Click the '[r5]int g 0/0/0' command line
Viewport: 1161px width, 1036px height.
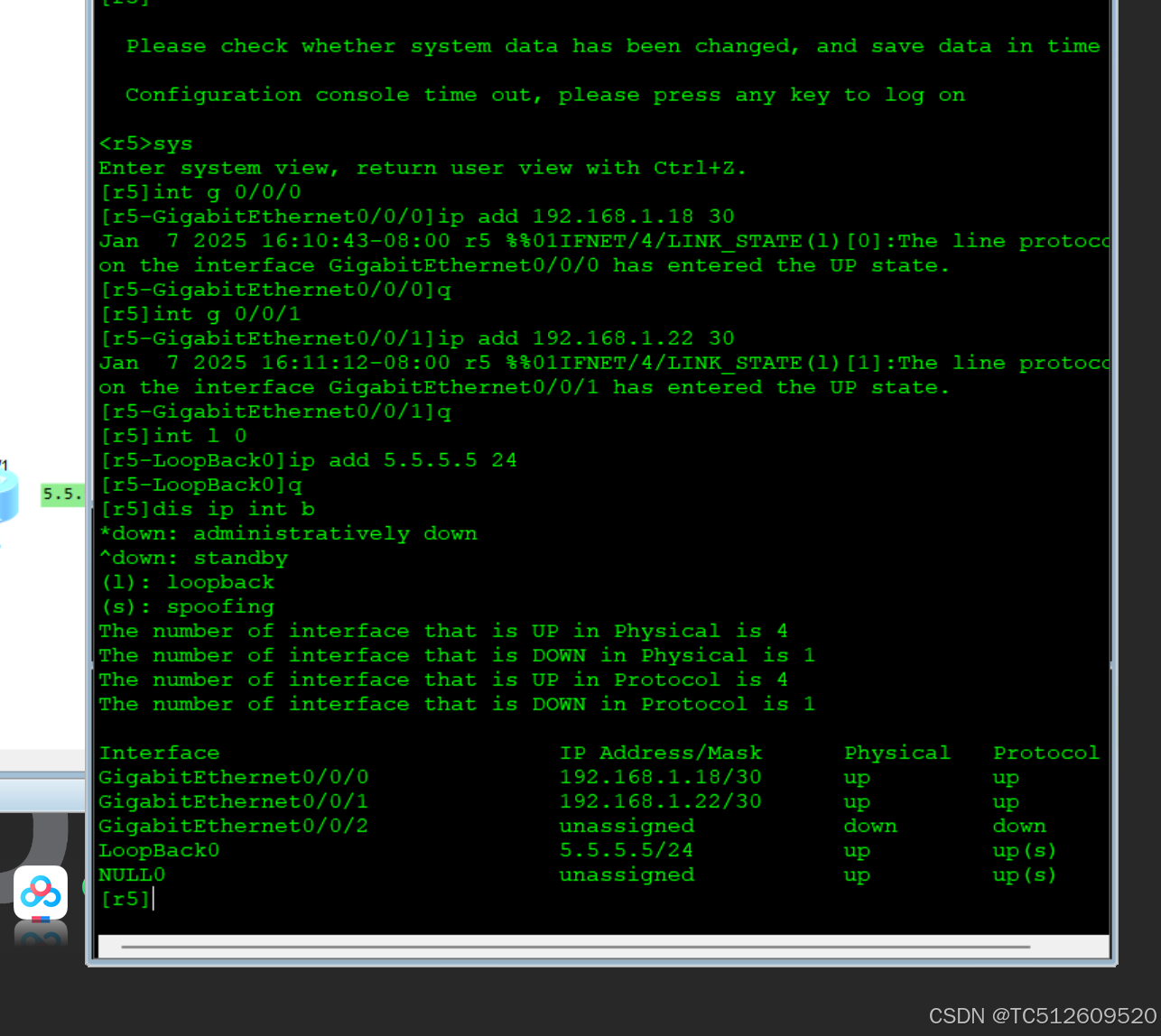click(x=200, y=193)
